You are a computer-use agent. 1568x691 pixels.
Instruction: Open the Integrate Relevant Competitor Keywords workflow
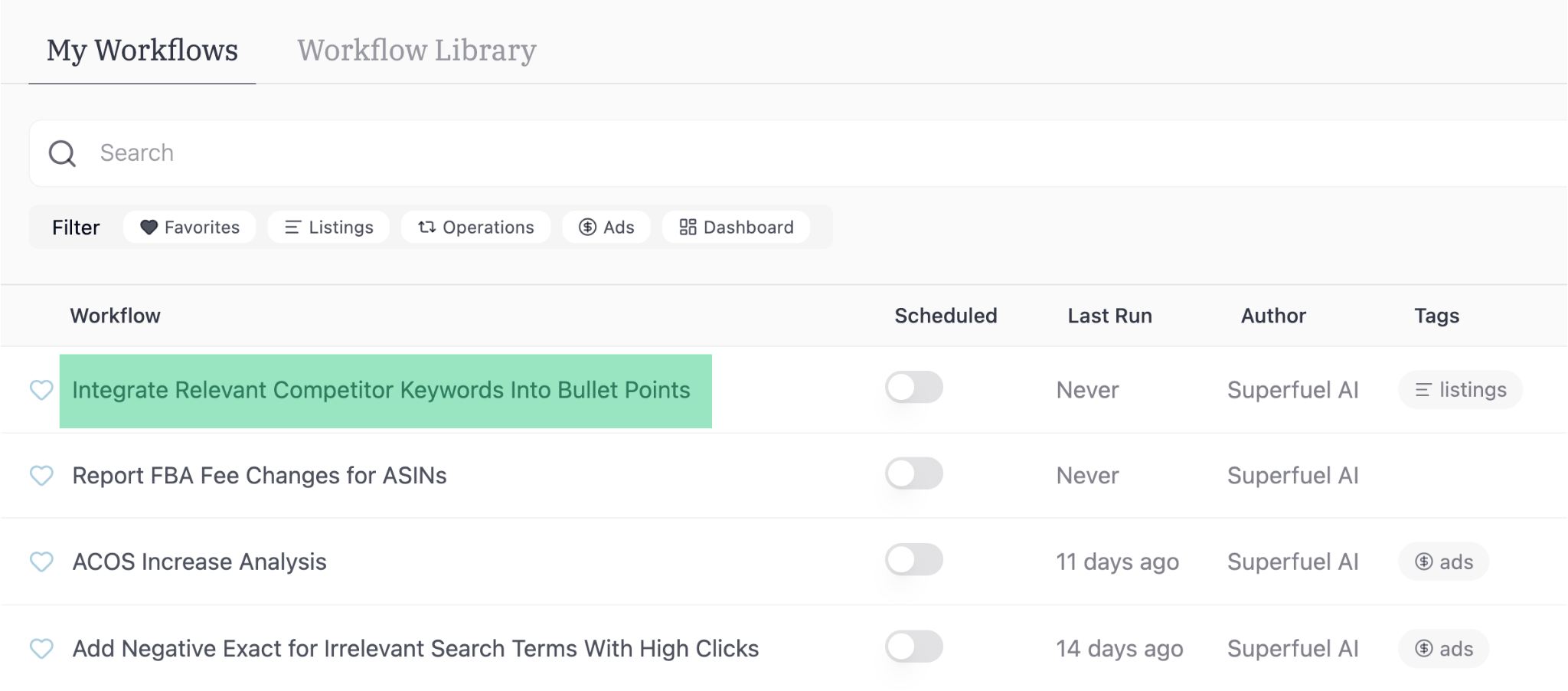381,390
